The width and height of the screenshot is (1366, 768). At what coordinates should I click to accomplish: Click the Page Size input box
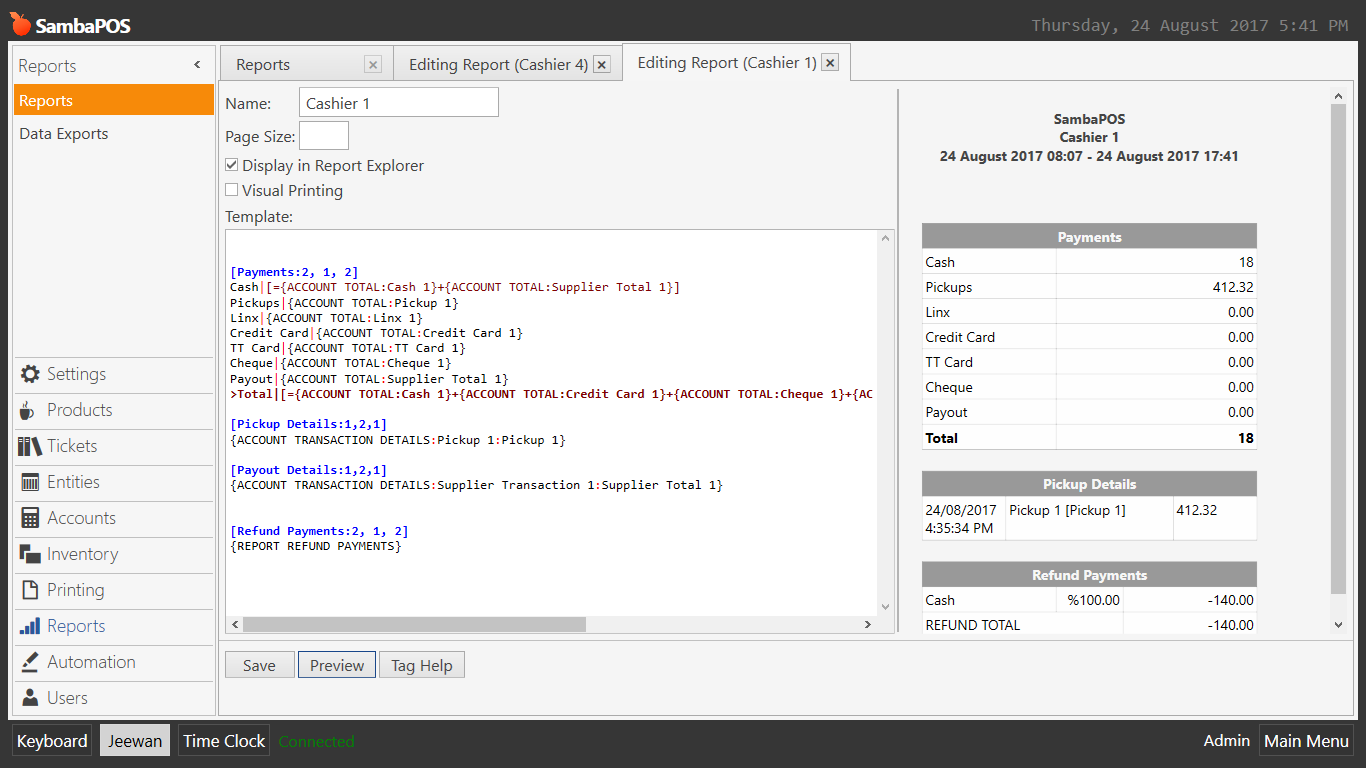pos(324,136)
